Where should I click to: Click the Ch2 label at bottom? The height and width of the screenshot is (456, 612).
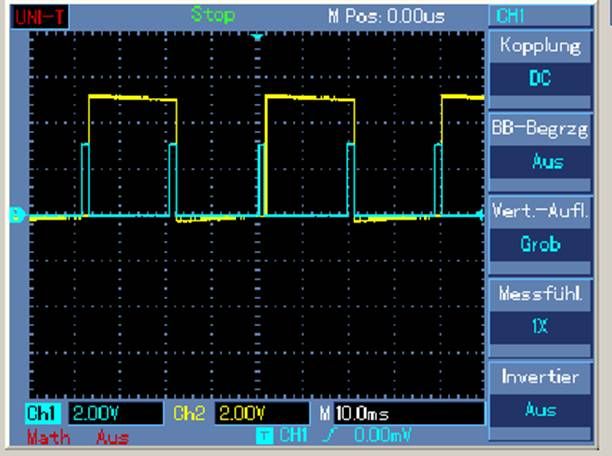click(189, 413)
